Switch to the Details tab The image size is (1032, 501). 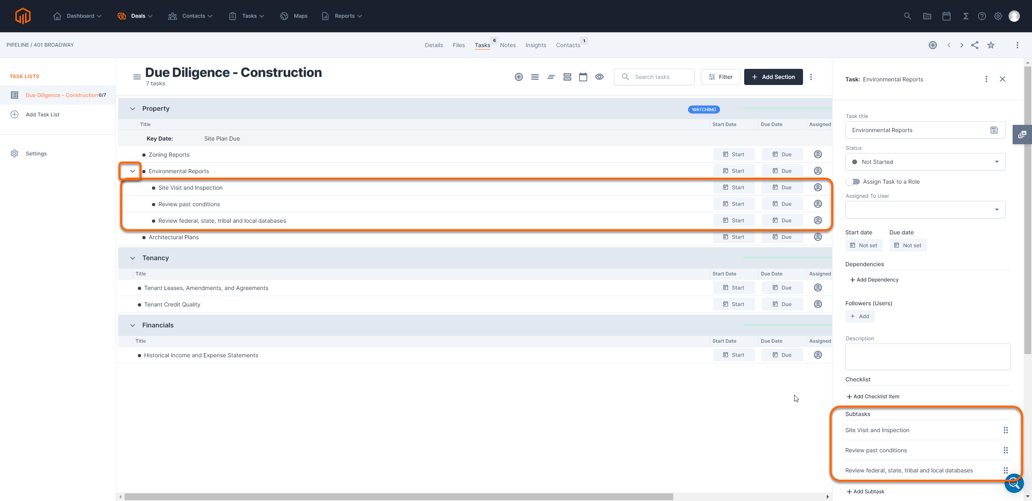(x=434, y=45)
